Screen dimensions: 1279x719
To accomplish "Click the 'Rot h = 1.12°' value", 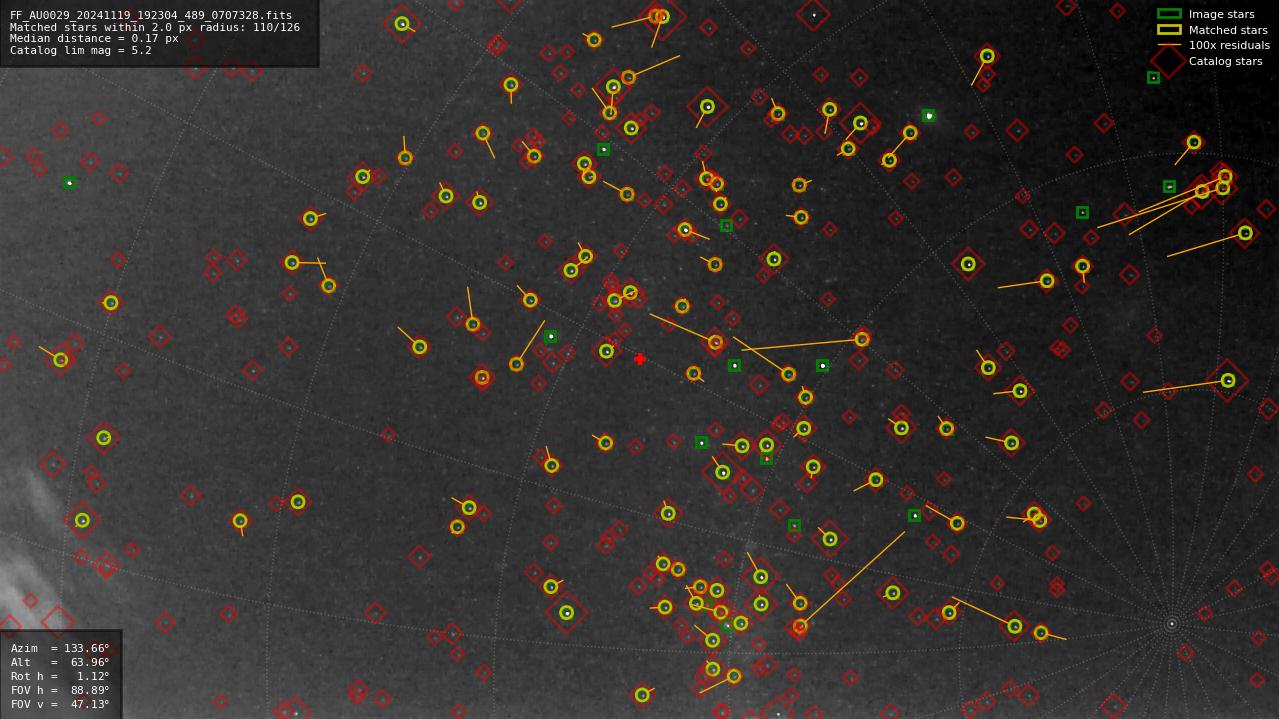I will pos(60,676).
